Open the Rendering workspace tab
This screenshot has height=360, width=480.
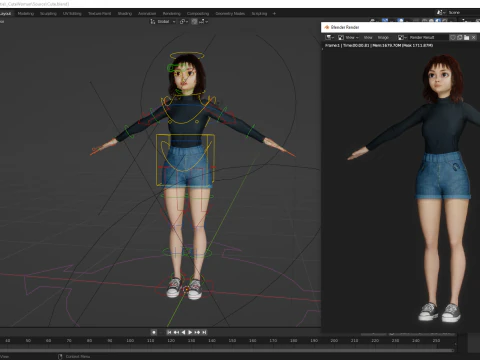click(x=172, y=14)
